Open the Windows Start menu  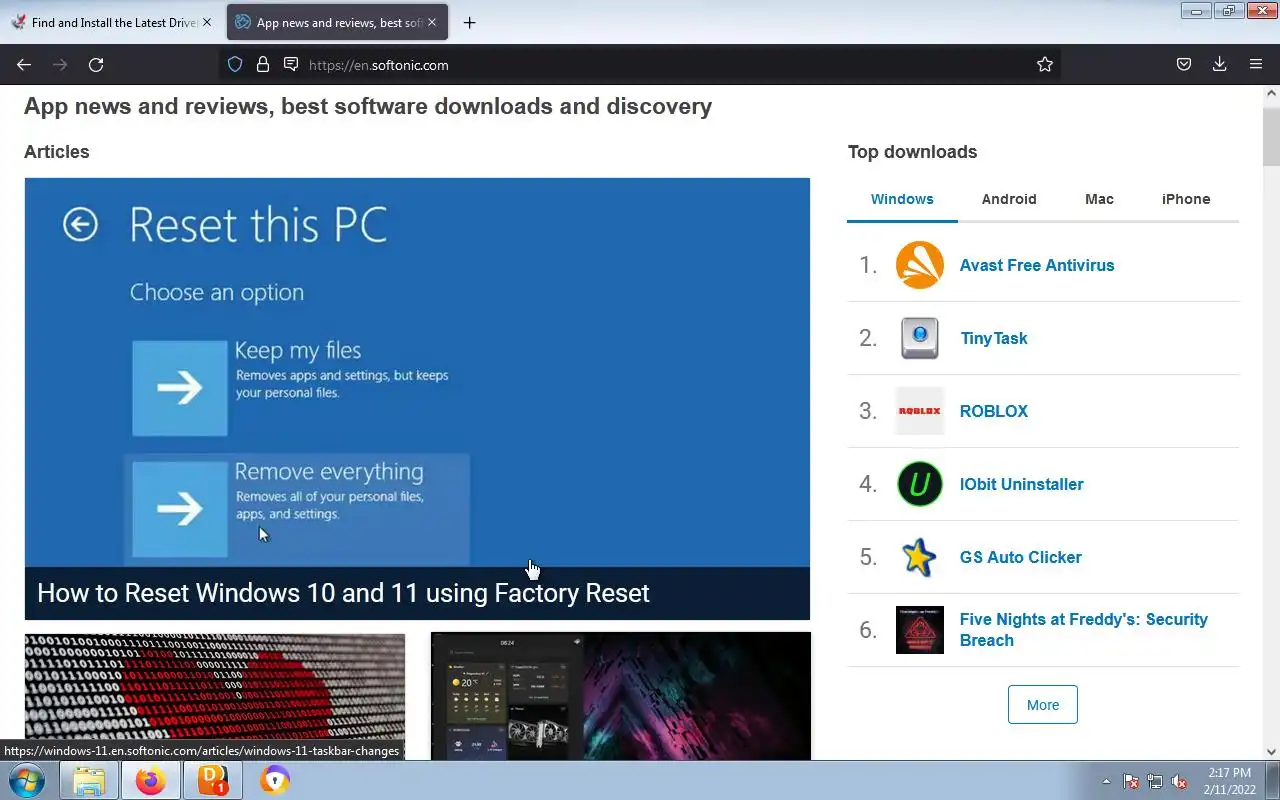pos(27,780)
